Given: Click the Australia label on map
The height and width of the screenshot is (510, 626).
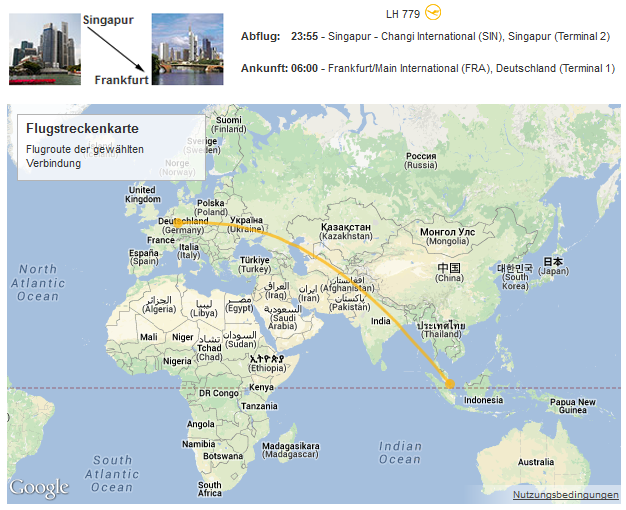Looking at the screenshot, I should click(536, 461).
